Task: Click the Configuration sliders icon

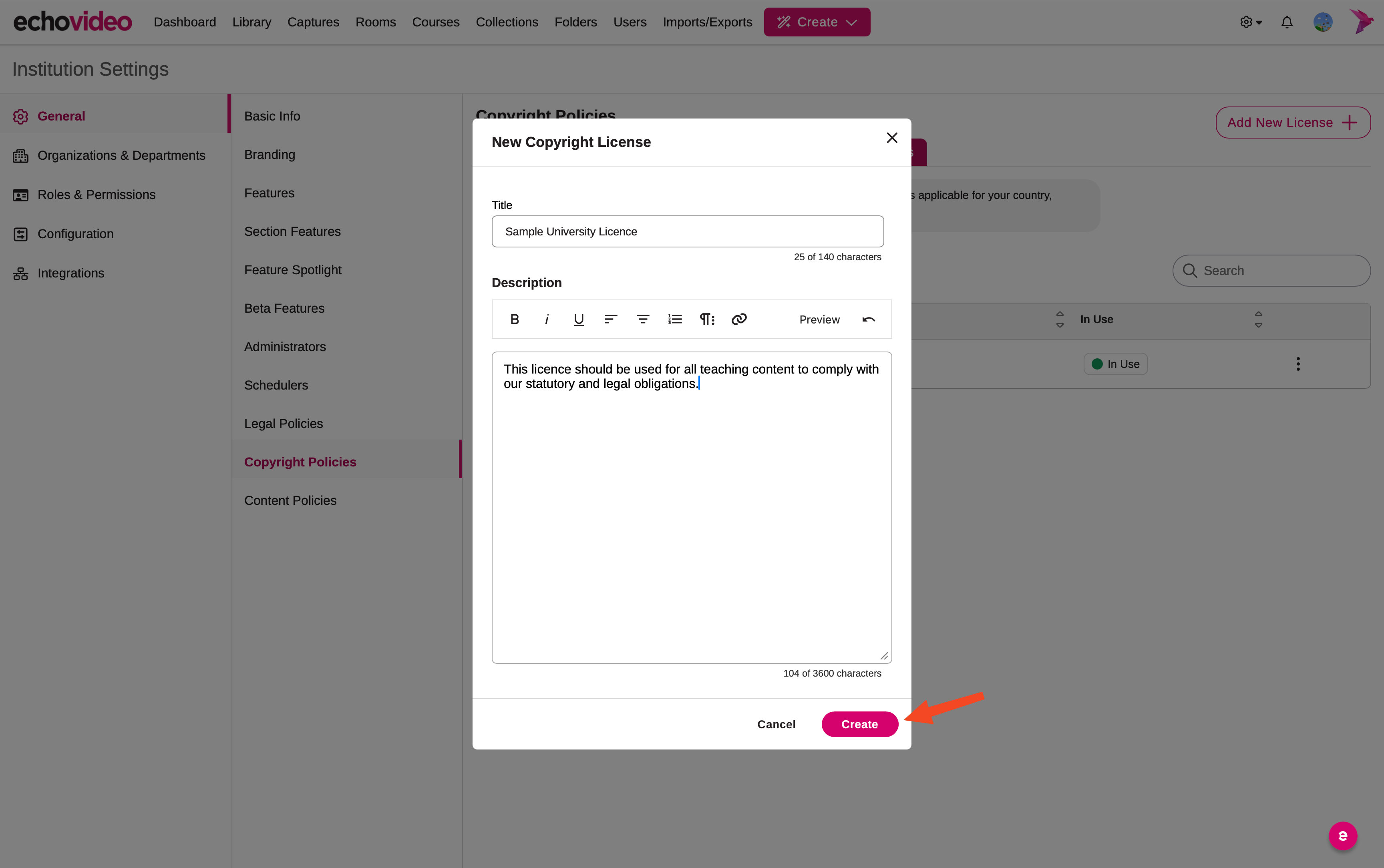Action: pyautogui.click(x=21, y=234)
